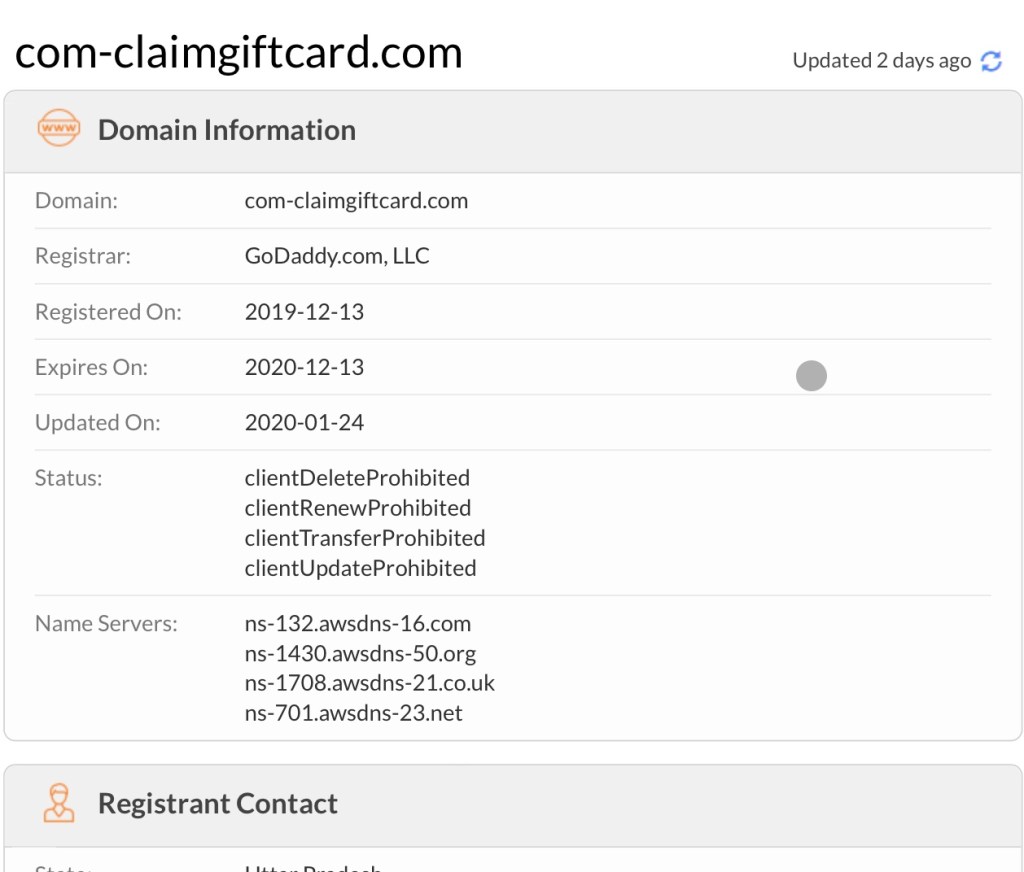Click the clientUpdateProhibited status

click(x=360, y=568)
